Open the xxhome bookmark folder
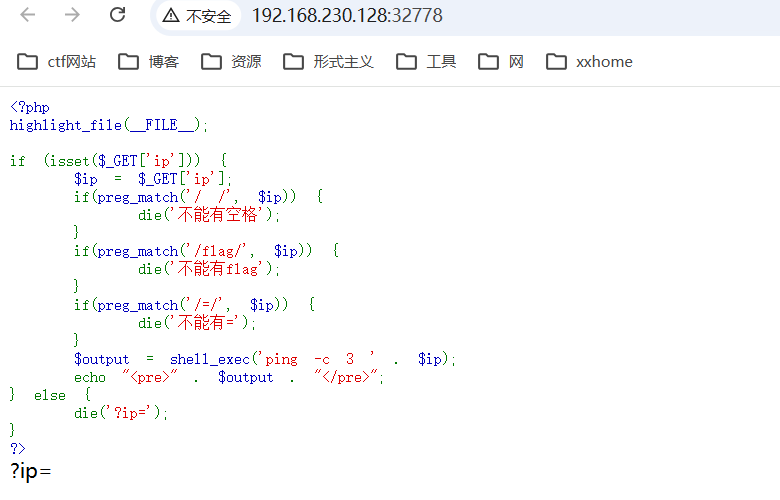This screenshot has width=780, height=500. (x=589, y=62)
